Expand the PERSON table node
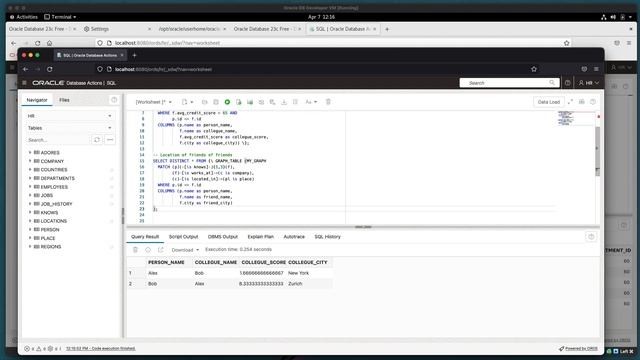Viewport: 640px width, 360px height. point(30,229)
